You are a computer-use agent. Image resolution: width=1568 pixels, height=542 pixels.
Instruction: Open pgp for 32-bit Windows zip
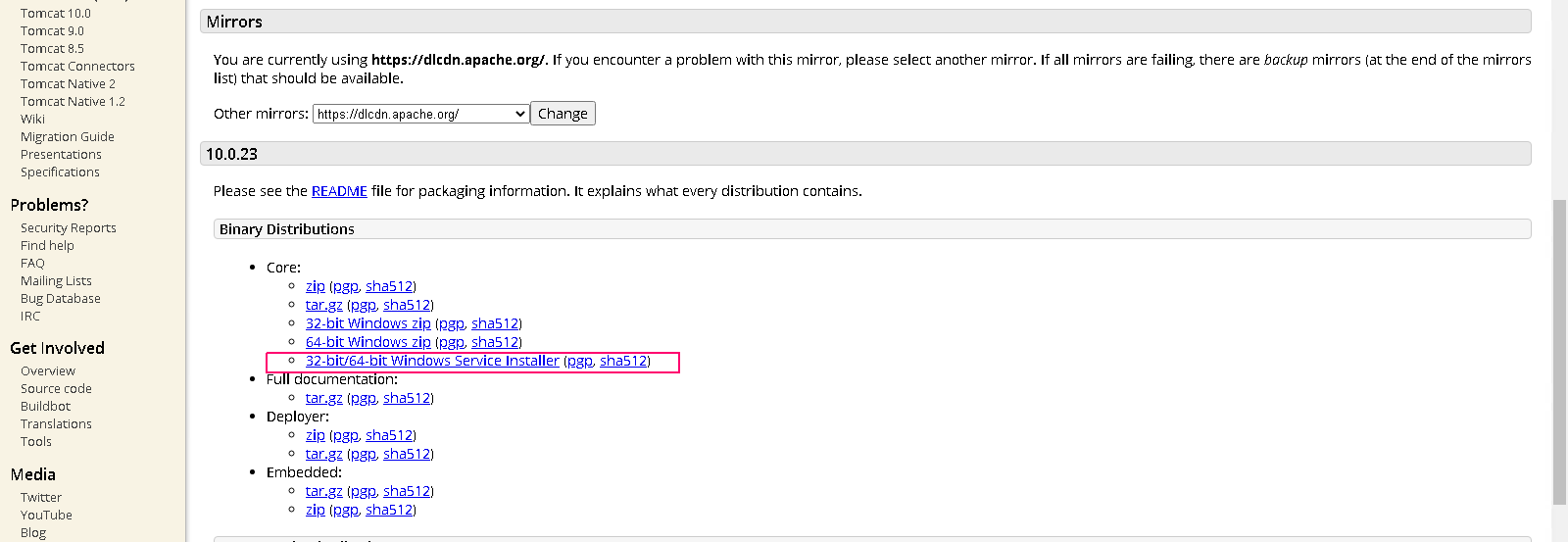[451, 323]
